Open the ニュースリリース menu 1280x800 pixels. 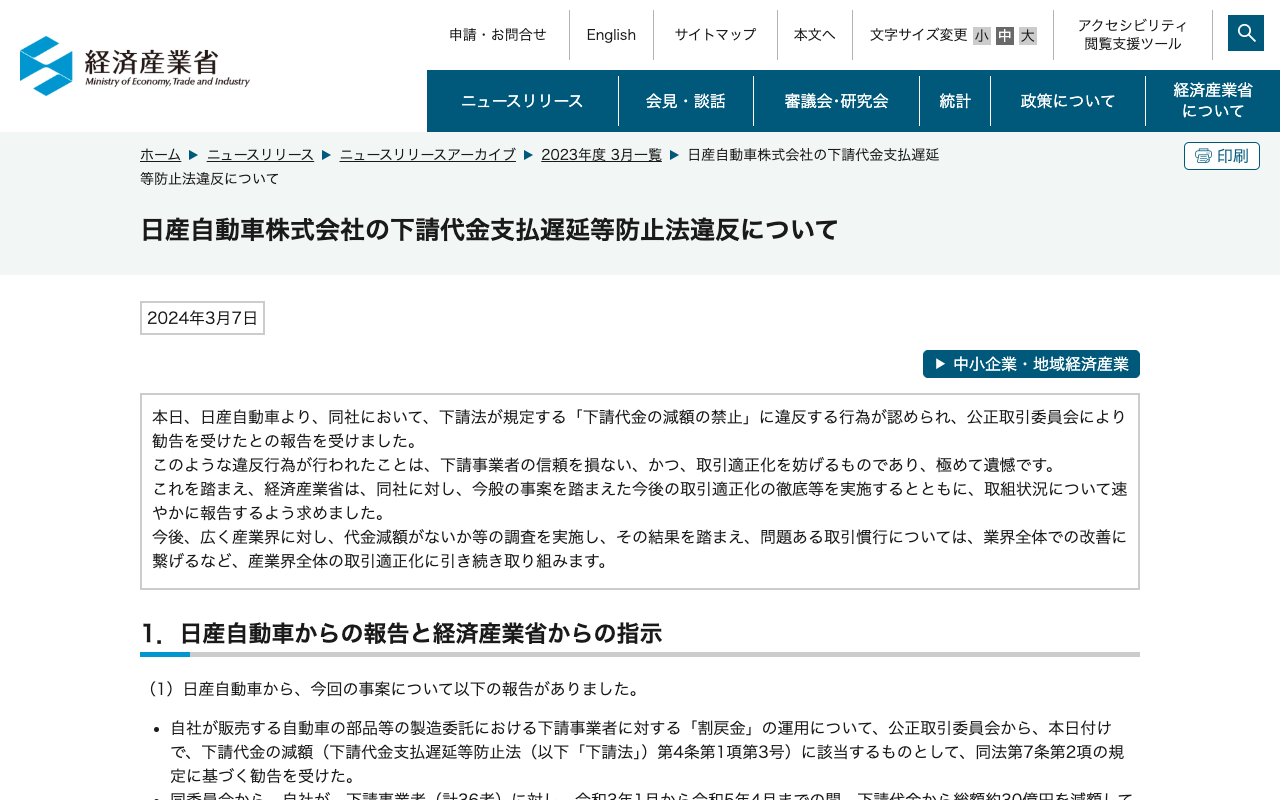click(522, 101)
